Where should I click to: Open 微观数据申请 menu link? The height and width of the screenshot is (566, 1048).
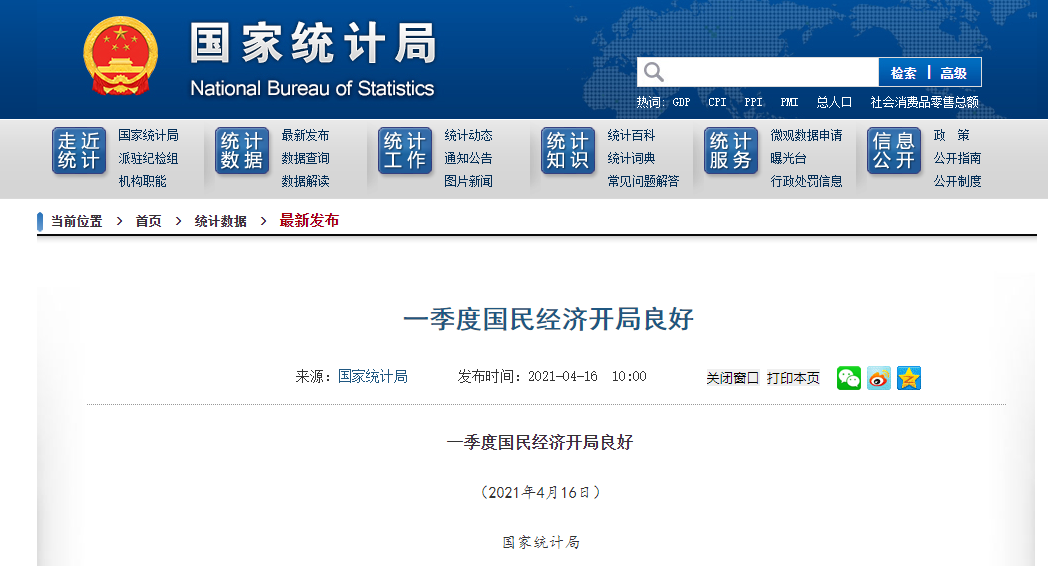807,135
